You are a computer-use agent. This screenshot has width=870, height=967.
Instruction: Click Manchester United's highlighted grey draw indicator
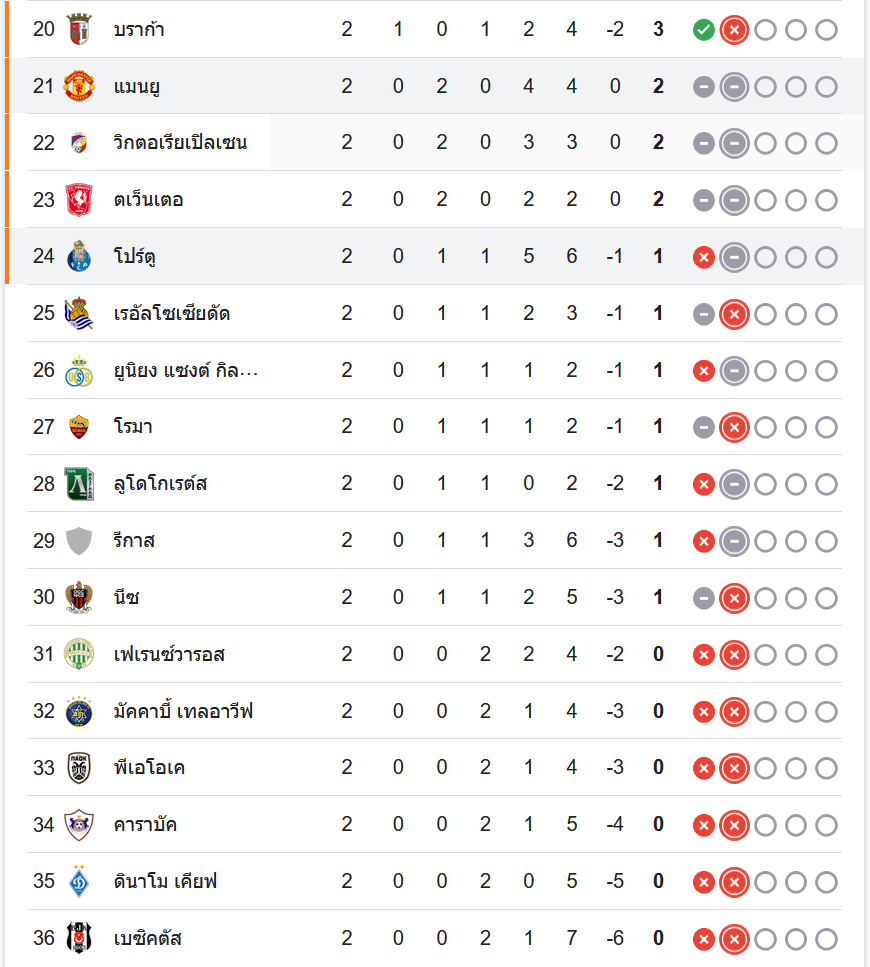point(734,87)
